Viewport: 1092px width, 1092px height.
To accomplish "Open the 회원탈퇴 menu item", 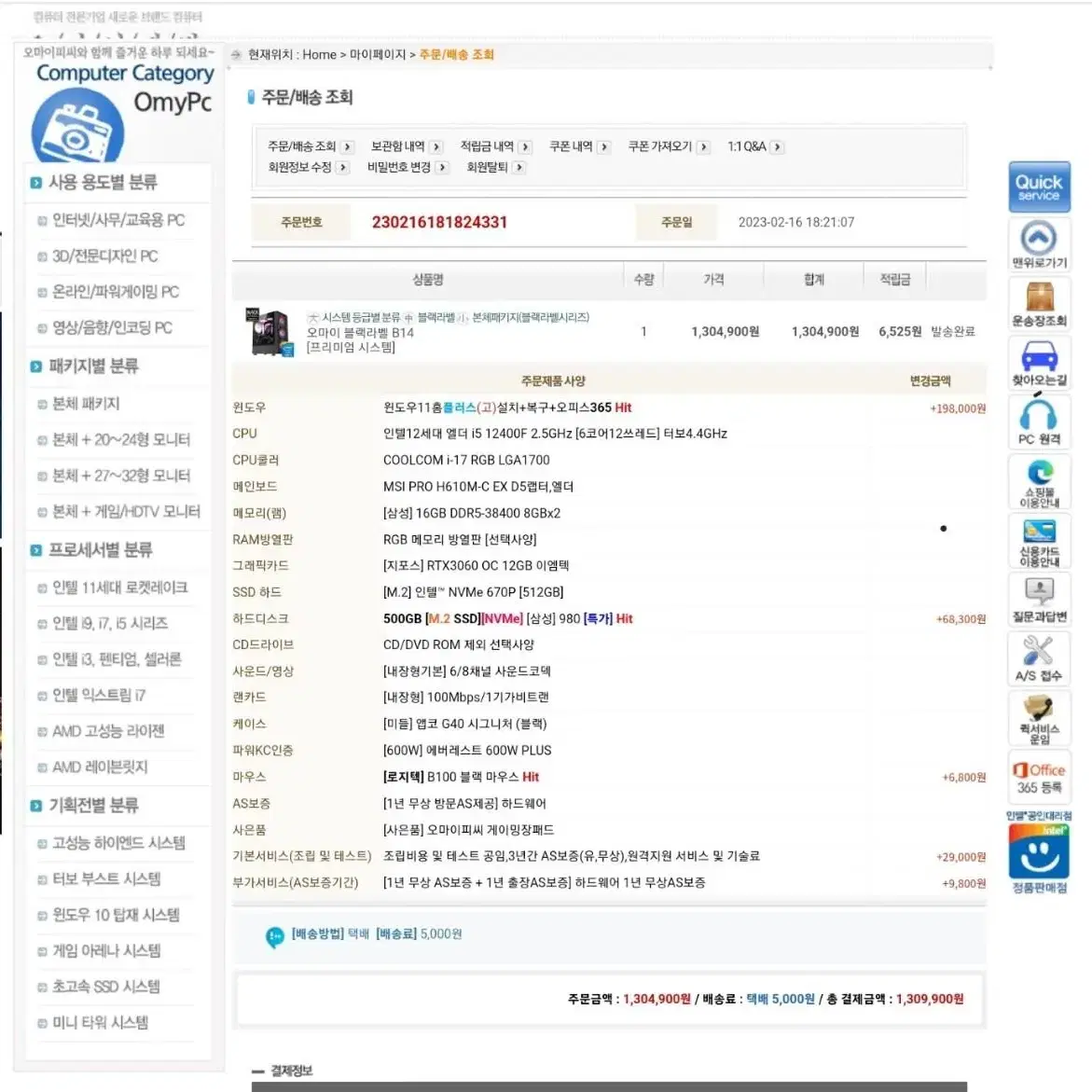I will (495, 167).
